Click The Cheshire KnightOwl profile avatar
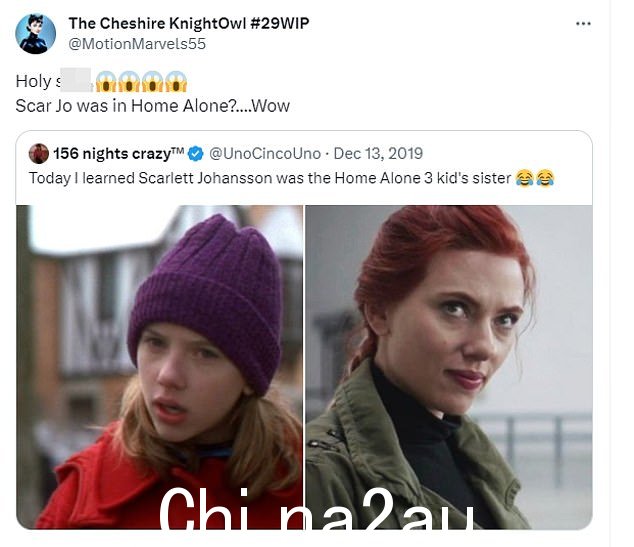The height and width of the screenshot is (547, 634). (36, 34)
